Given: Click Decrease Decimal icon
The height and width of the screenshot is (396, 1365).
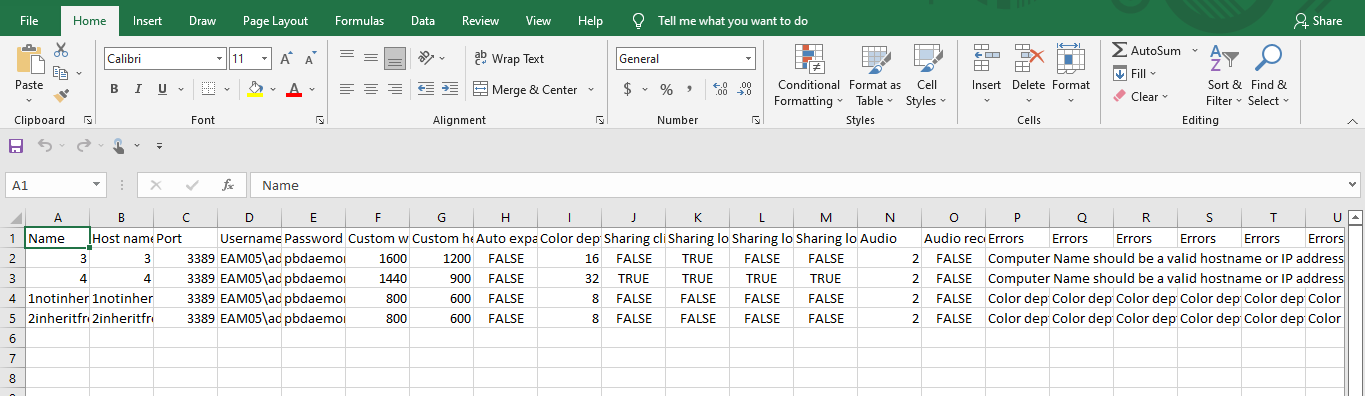Looking at the screenshot, I should [746, 89].
